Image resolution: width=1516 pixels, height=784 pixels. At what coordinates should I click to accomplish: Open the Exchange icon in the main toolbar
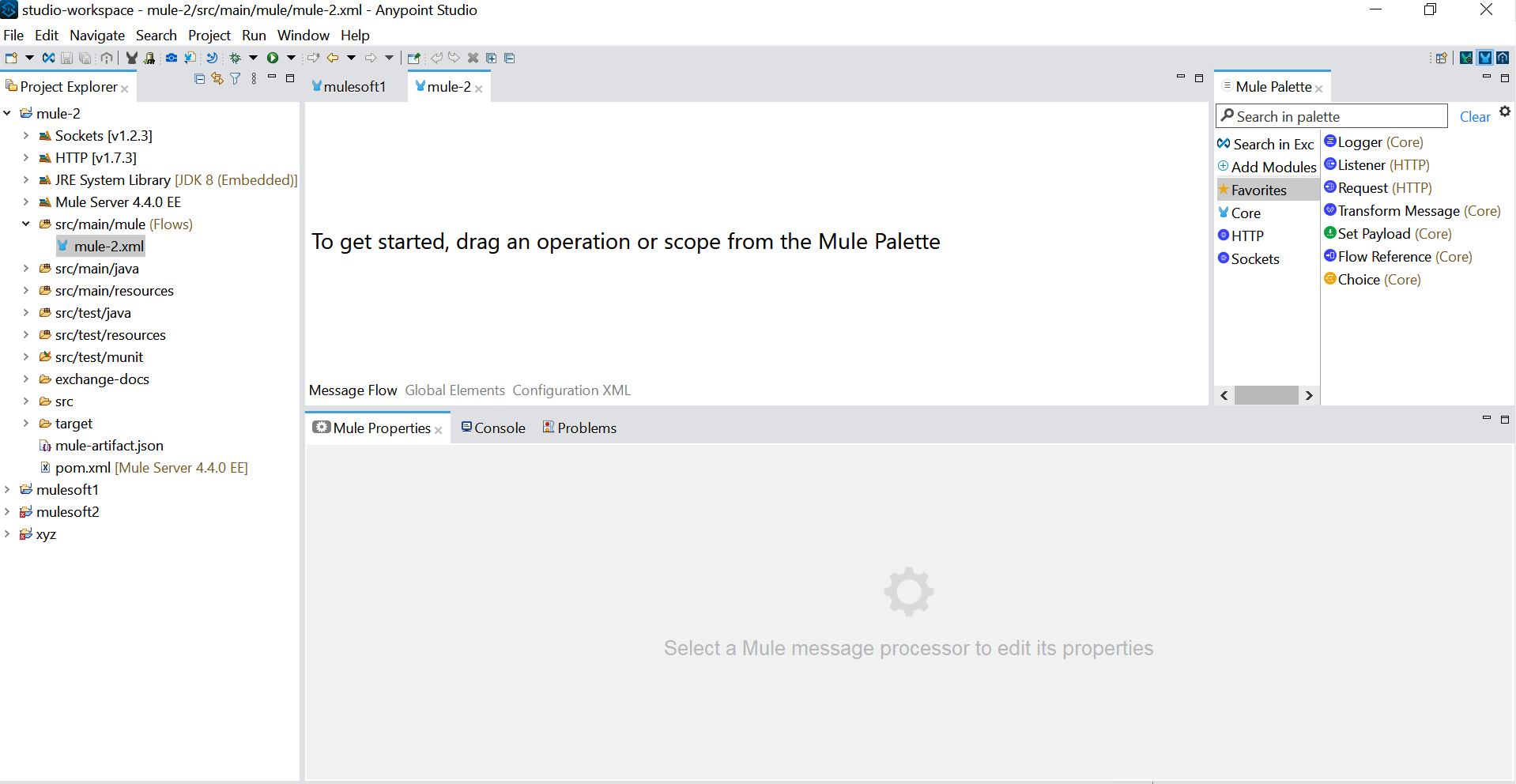click(48, 58)
